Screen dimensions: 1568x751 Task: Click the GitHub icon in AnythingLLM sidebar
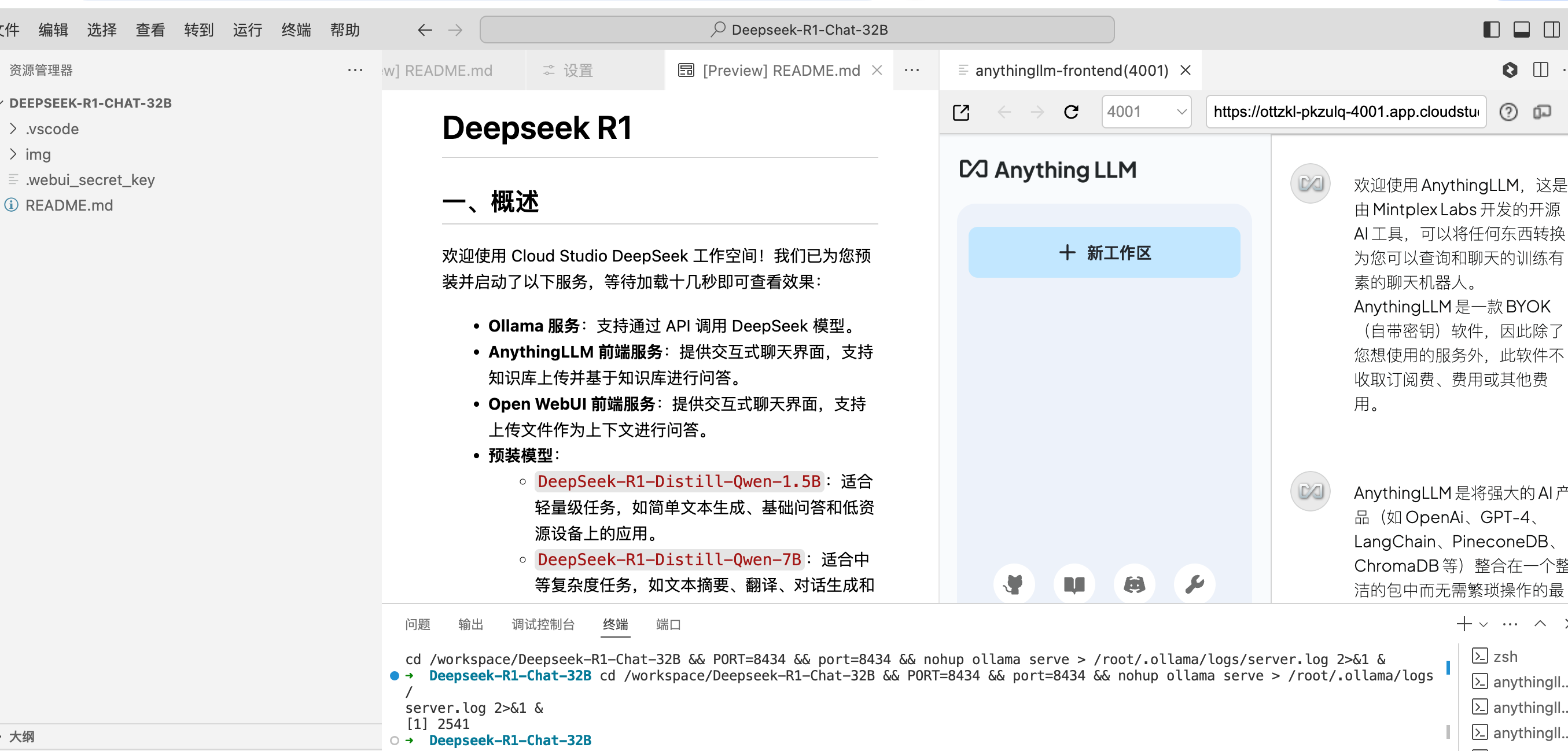click(1014, 584)
